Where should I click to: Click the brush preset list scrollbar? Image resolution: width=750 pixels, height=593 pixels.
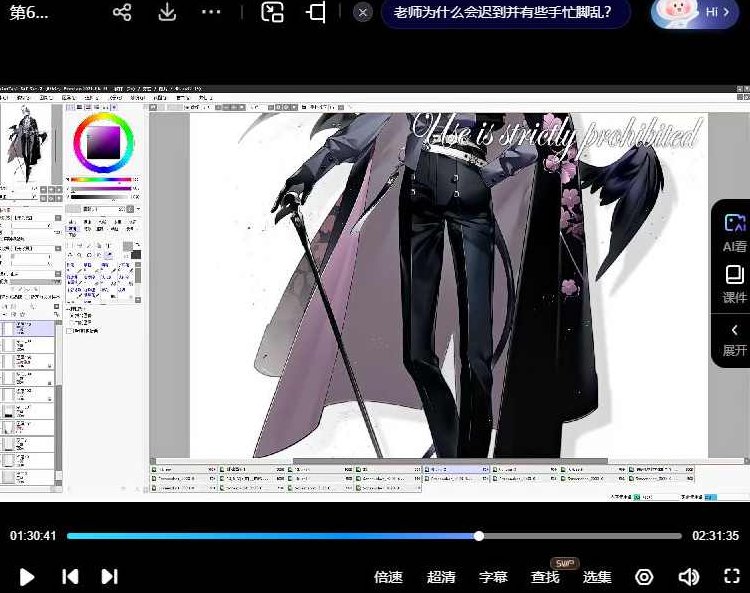(x=138, y=281)
